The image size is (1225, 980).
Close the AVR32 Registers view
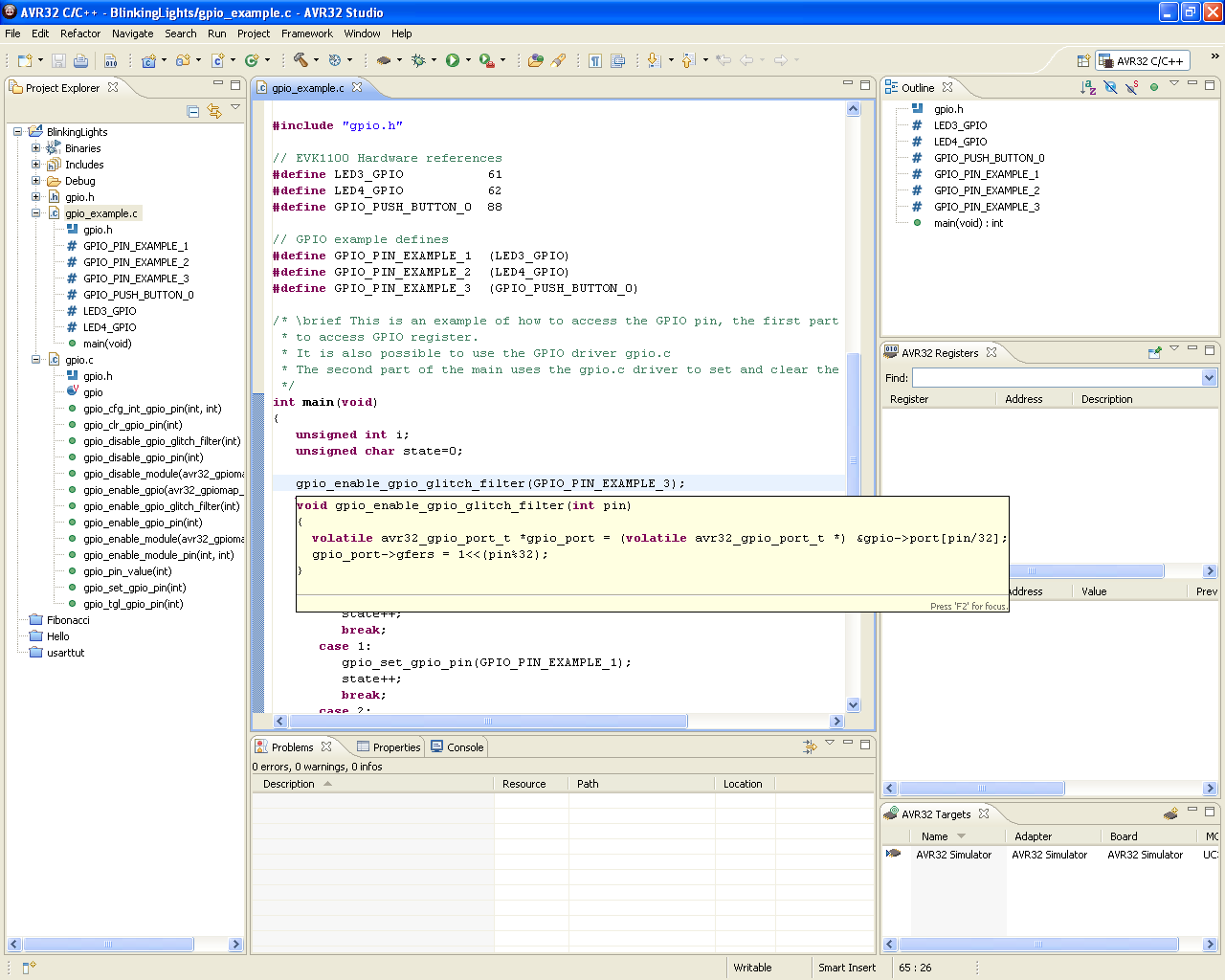pyautogui.click(x=991, y=352)
